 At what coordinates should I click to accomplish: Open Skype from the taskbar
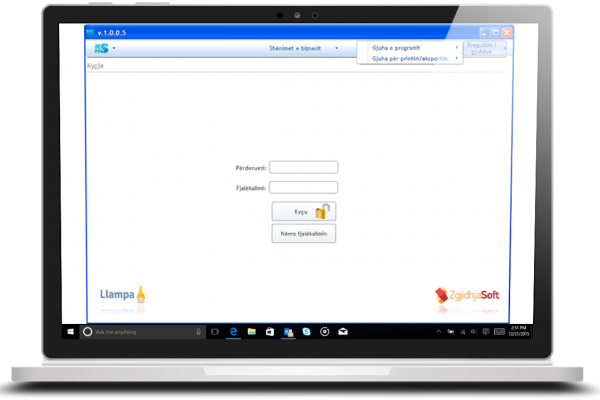pyautogui.click(x=307, y=332)
